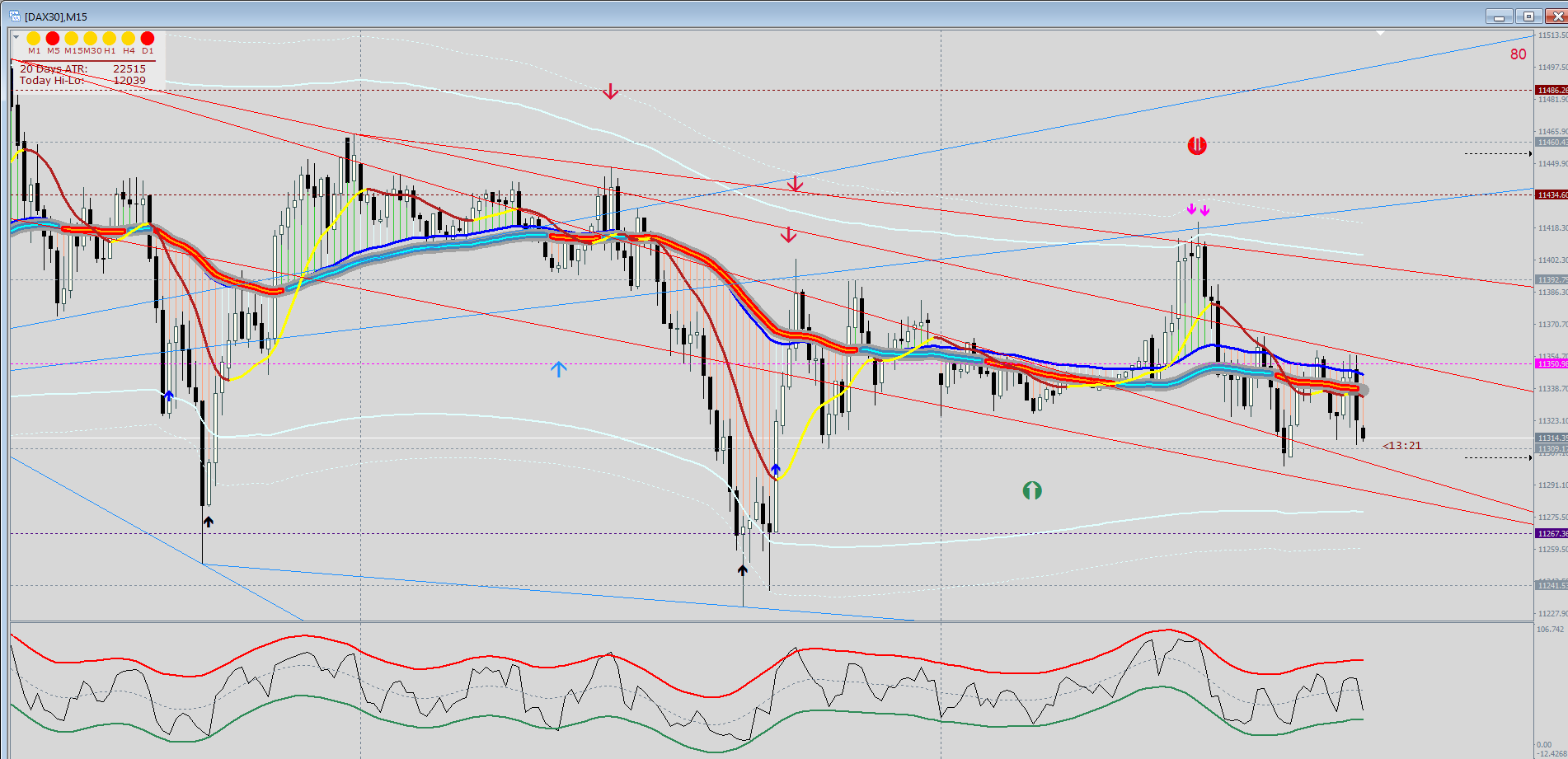Screen dimensions: 1568x759
Task: Click the green up-arrow circle marker
Action: click(1031, 491)
